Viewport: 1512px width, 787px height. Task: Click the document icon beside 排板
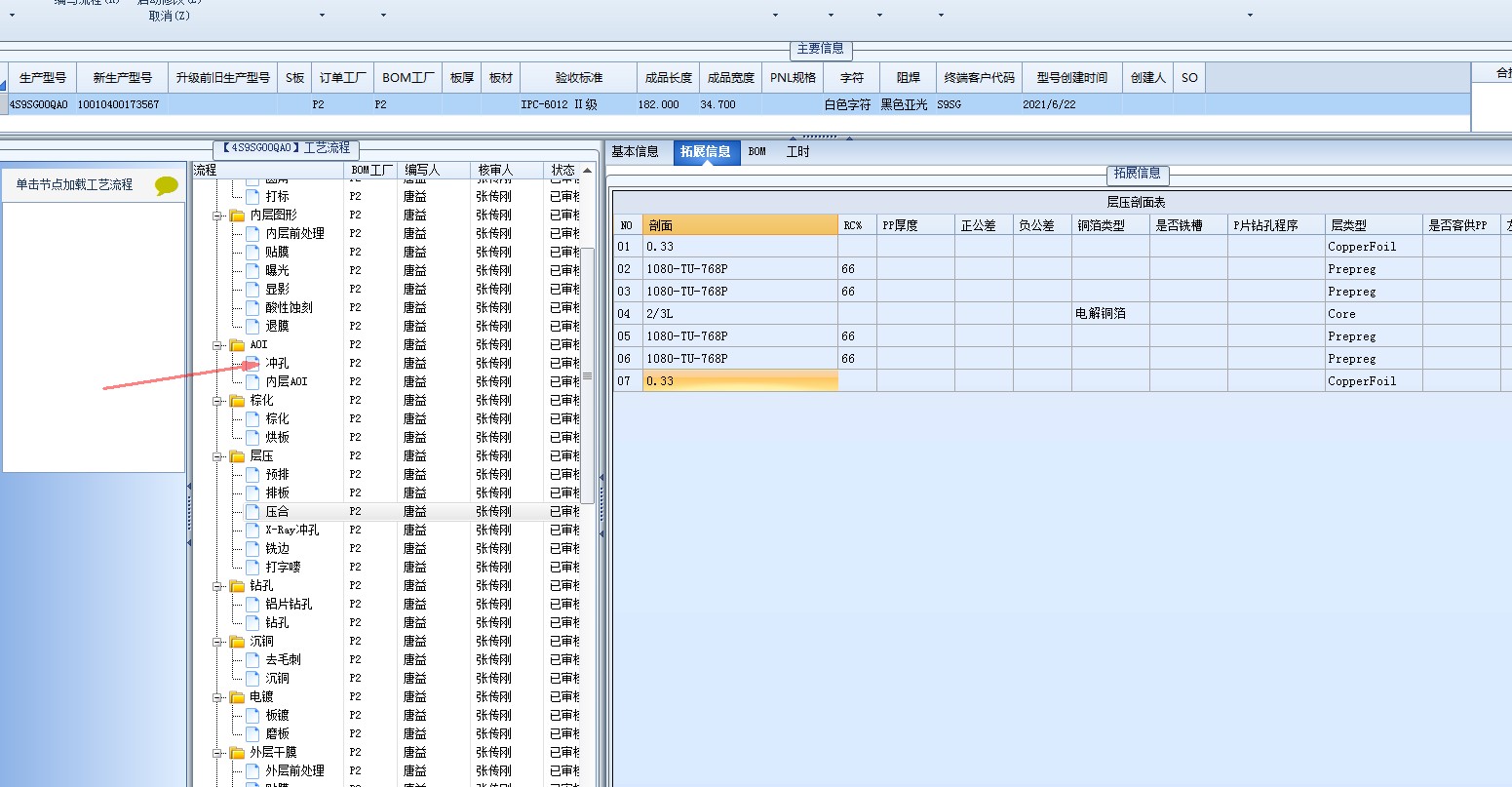[x=253, y=492]
